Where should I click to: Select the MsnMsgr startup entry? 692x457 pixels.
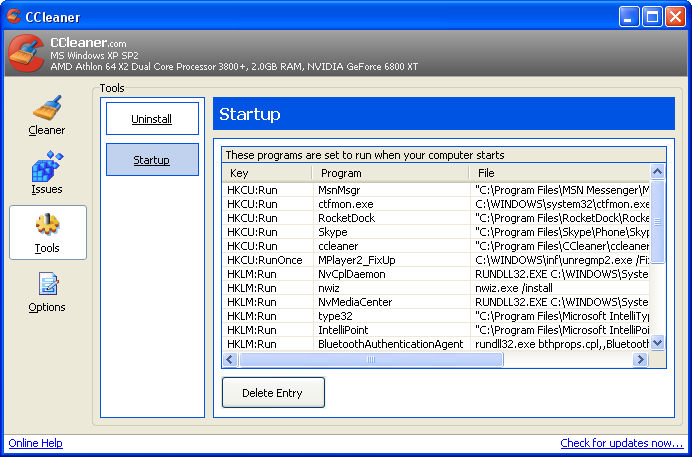[436, 190]
